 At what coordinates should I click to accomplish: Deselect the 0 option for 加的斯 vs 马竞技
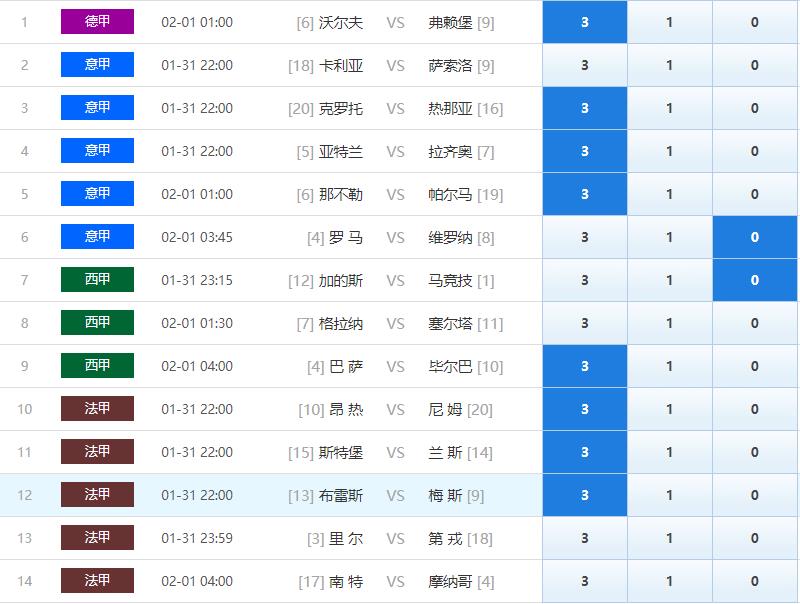coord(755,280)
